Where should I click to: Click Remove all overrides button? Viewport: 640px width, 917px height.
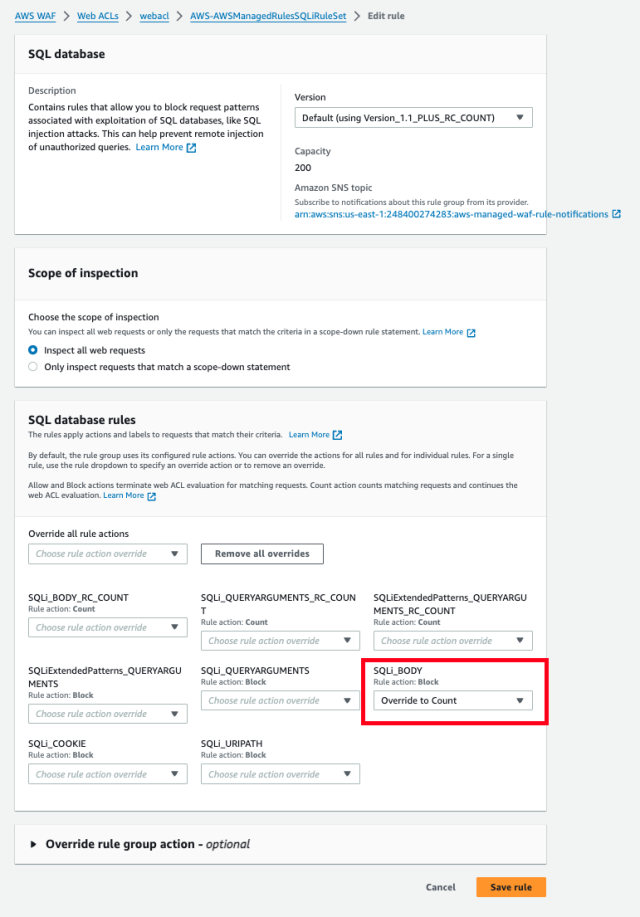(x=262, y=554)
